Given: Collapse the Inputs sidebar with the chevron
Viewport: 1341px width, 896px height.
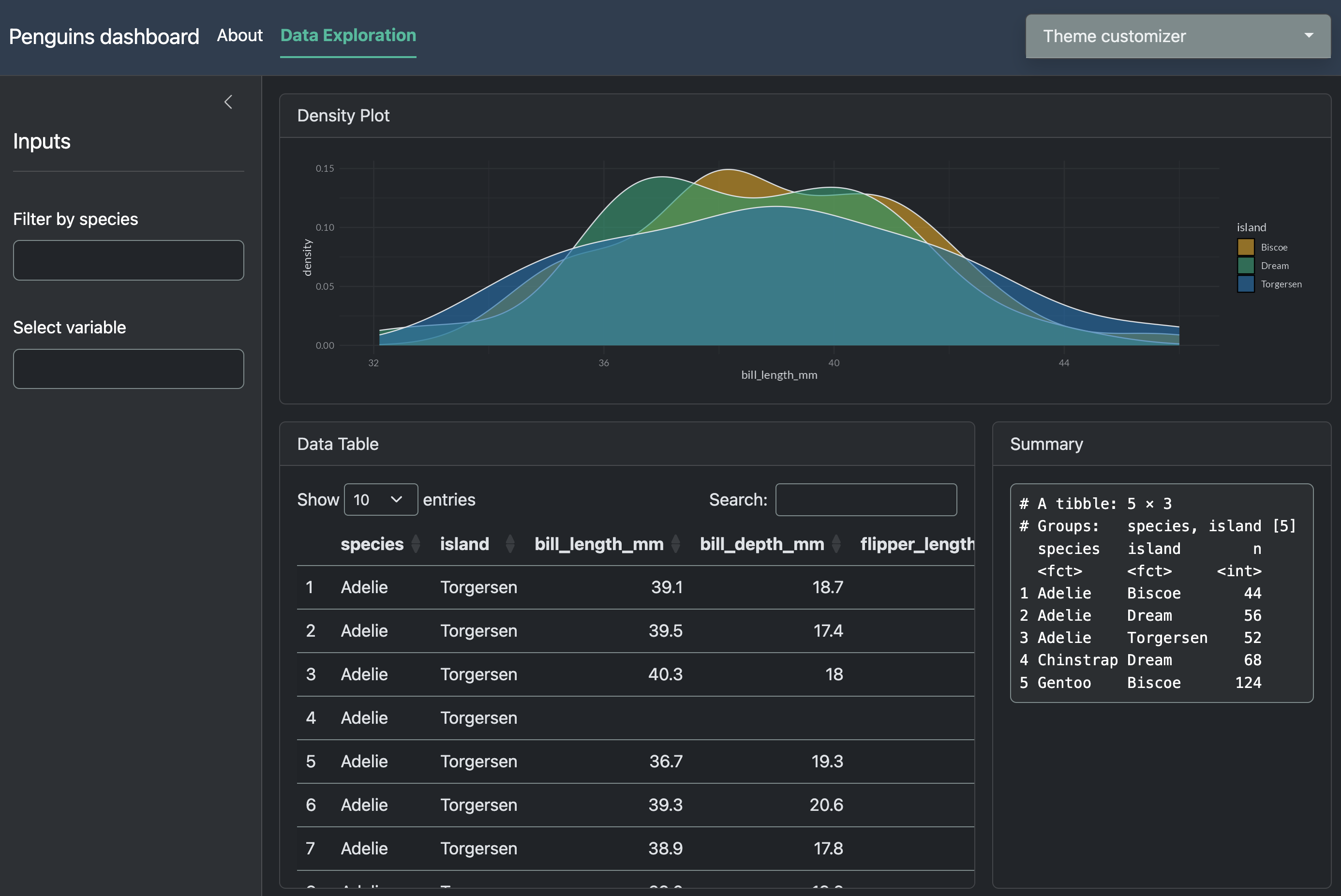Looking at the screenshot, I should (x=228, y=102).
